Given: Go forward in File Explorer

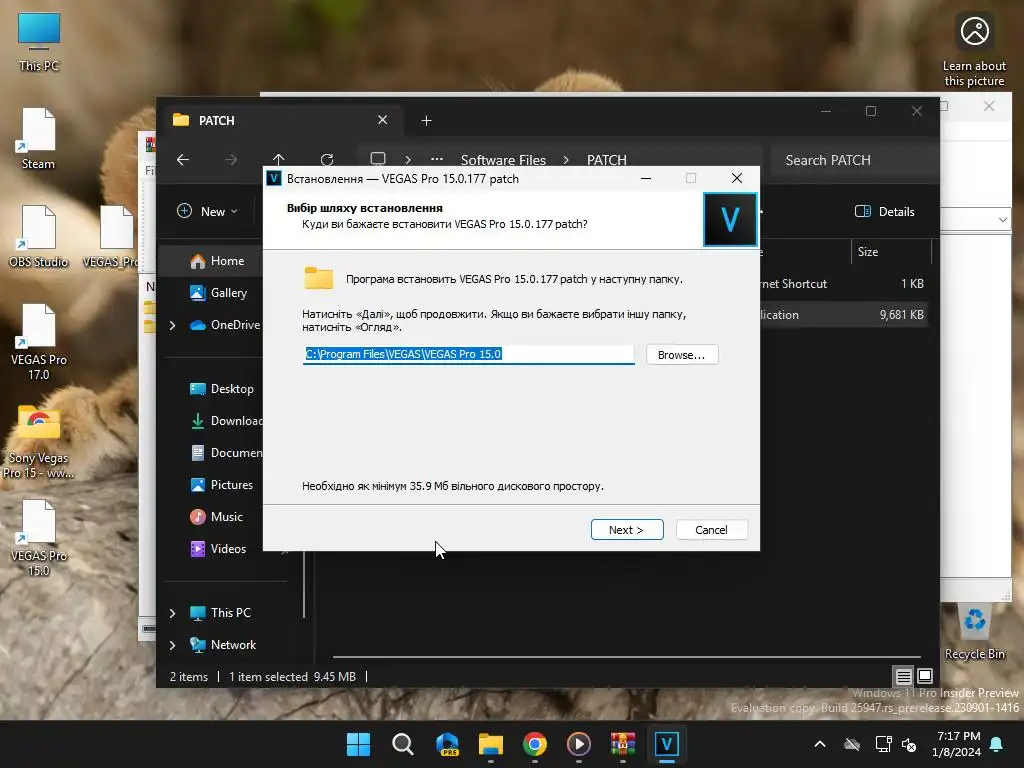Looking at the screenshot, I should tap(231, 159).
